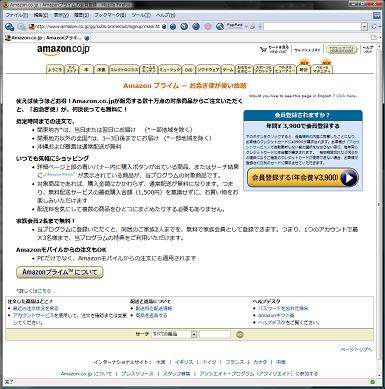Open the 最近の注文状況を見る link

tap(35, 308)
